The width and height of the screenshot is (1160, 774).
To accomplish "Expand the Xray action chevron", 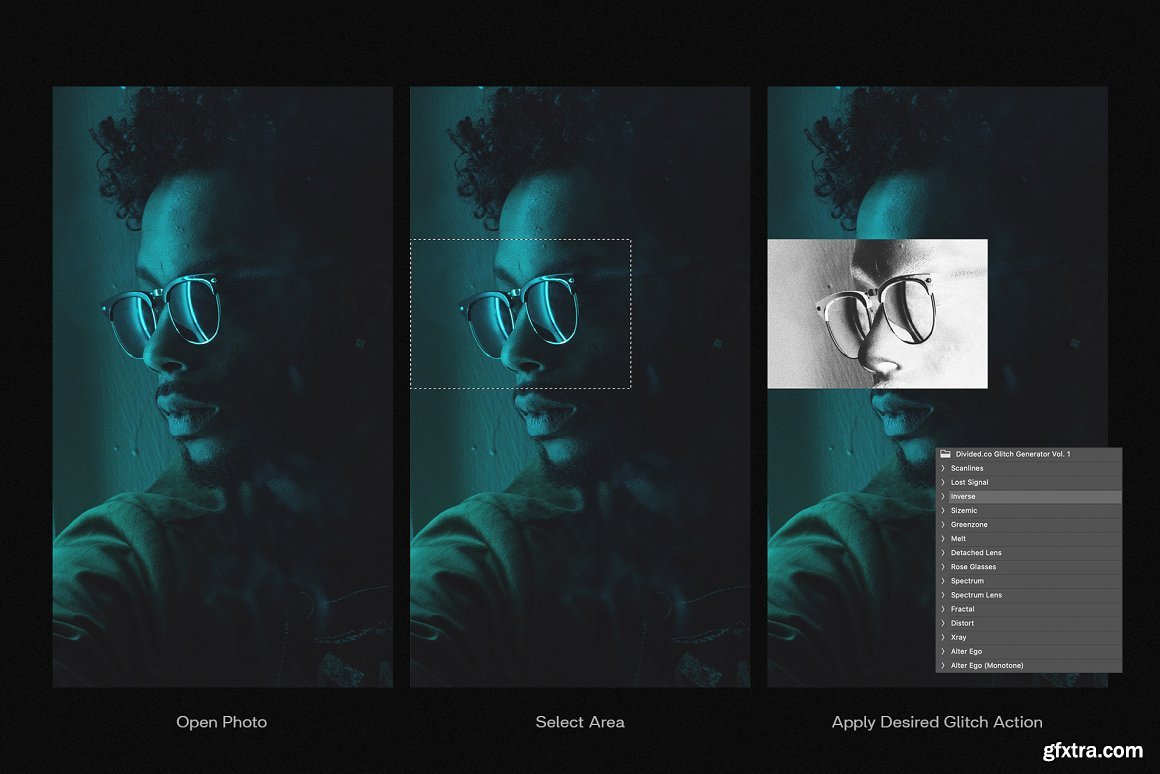I will [943, 637].
